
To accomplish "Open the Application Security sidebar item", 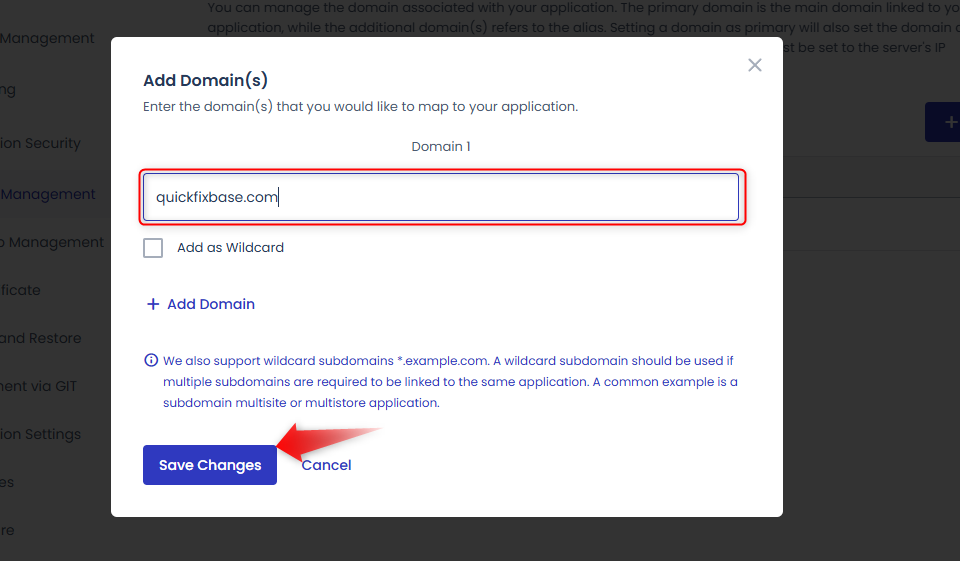I will [40, 143].
